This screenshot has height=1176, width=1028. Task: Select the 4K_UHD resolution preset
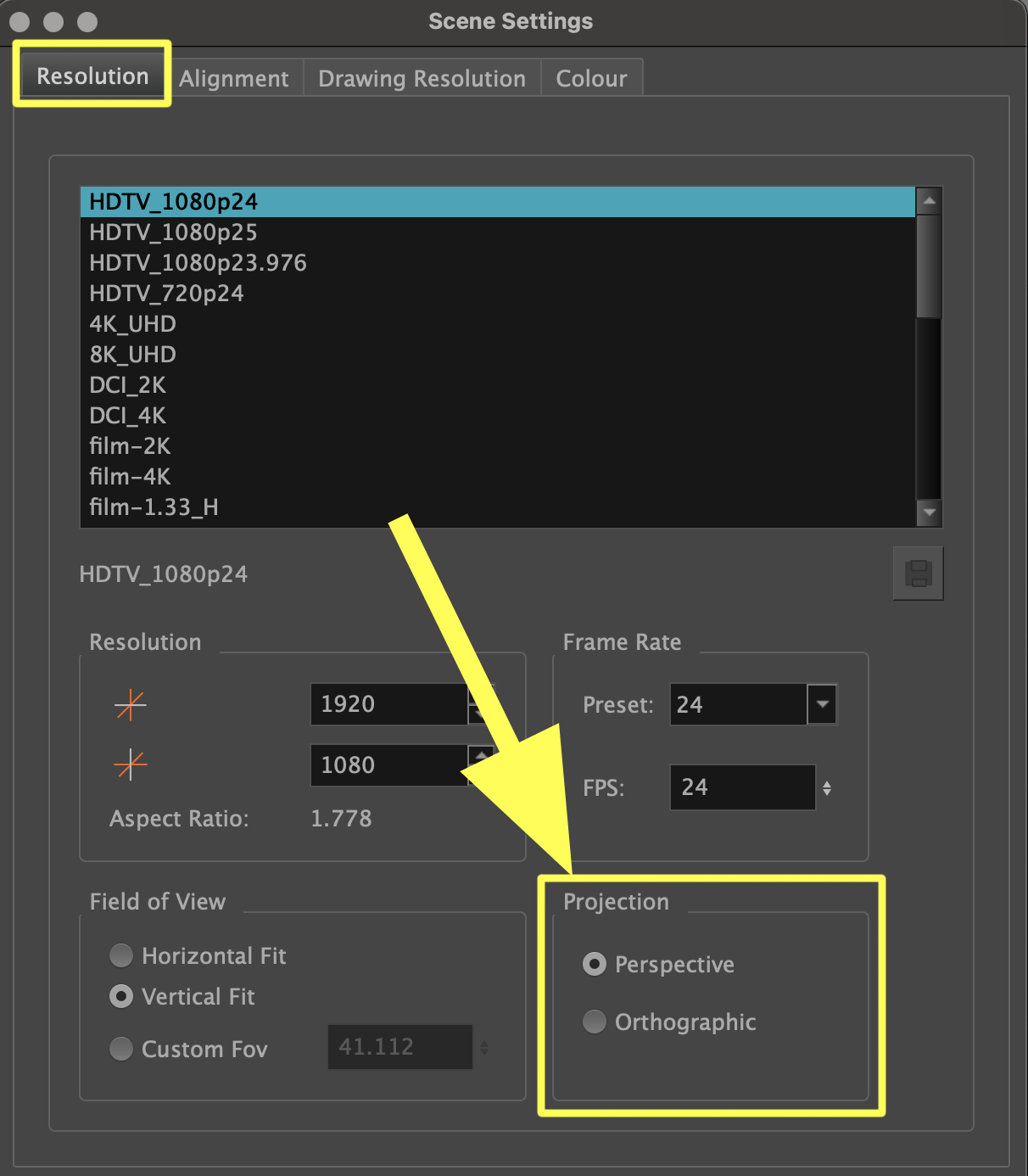click(x=133, y=324)
